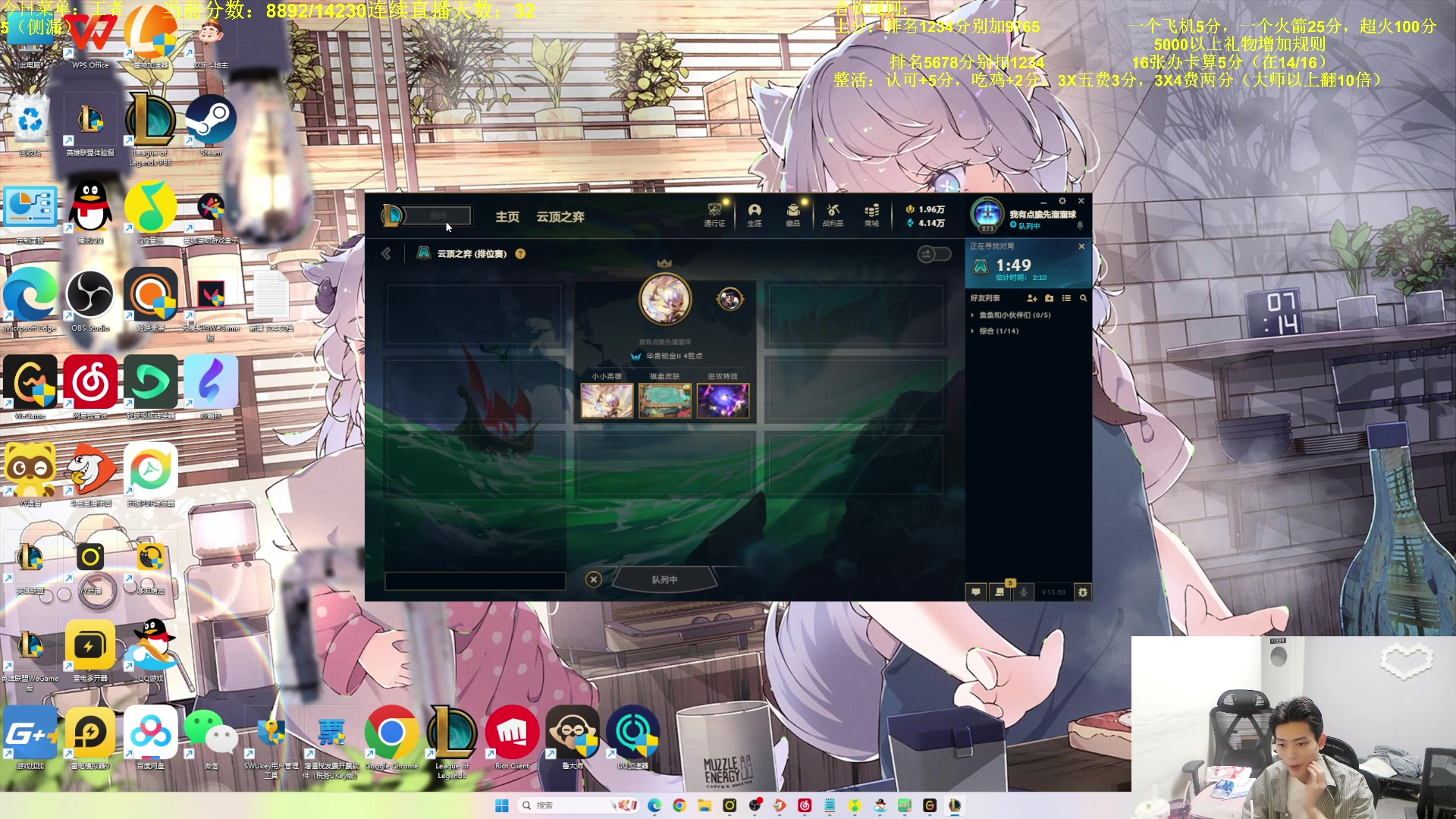Open UU加速器 desktop shortcut
This screenshot has width=1456, height=819.
click(x=632, y=738)
